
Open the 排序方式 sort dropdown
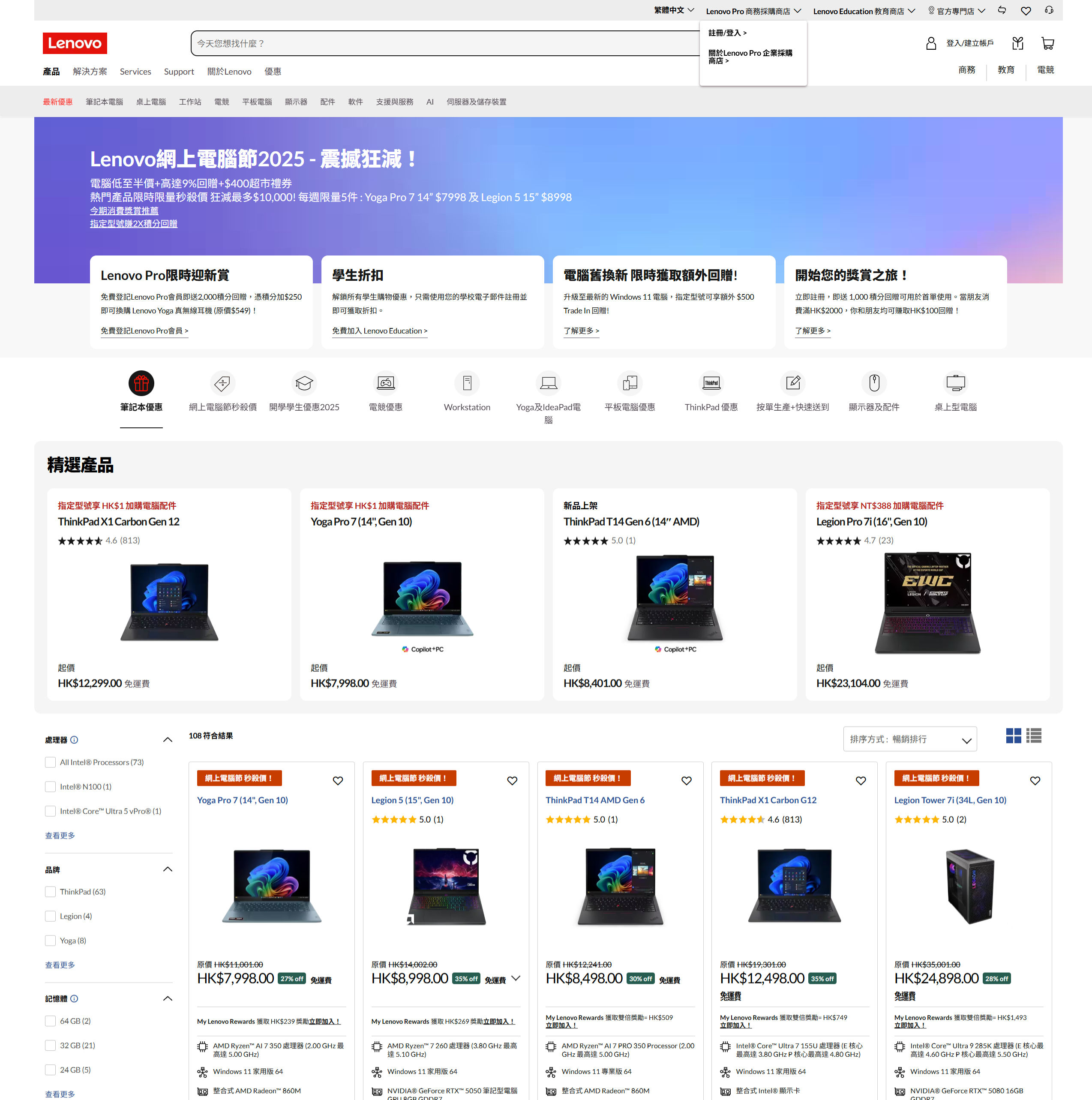tap(910, 739)
